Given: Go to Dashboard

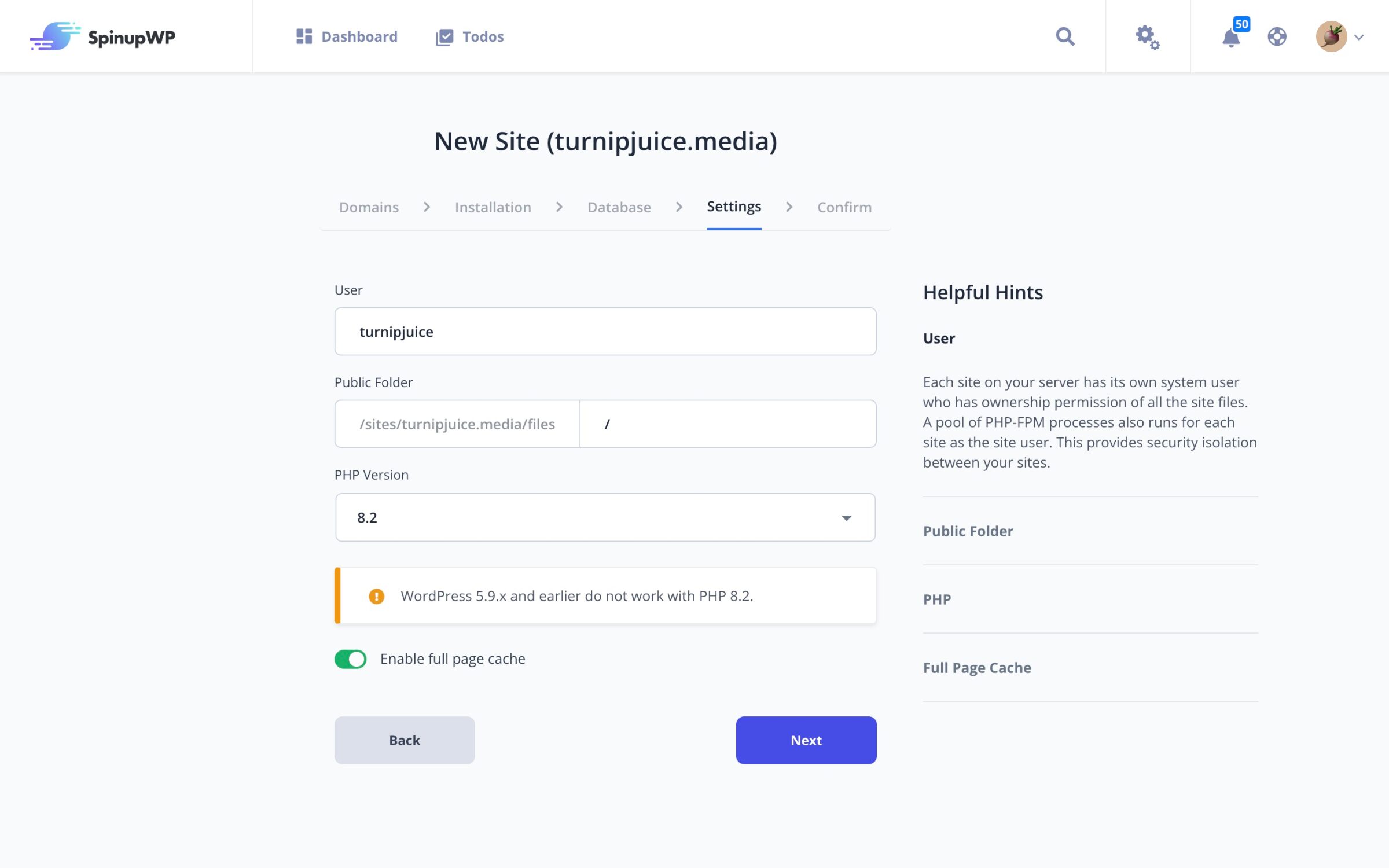Looking at the screenshot, I should [347, 36].
